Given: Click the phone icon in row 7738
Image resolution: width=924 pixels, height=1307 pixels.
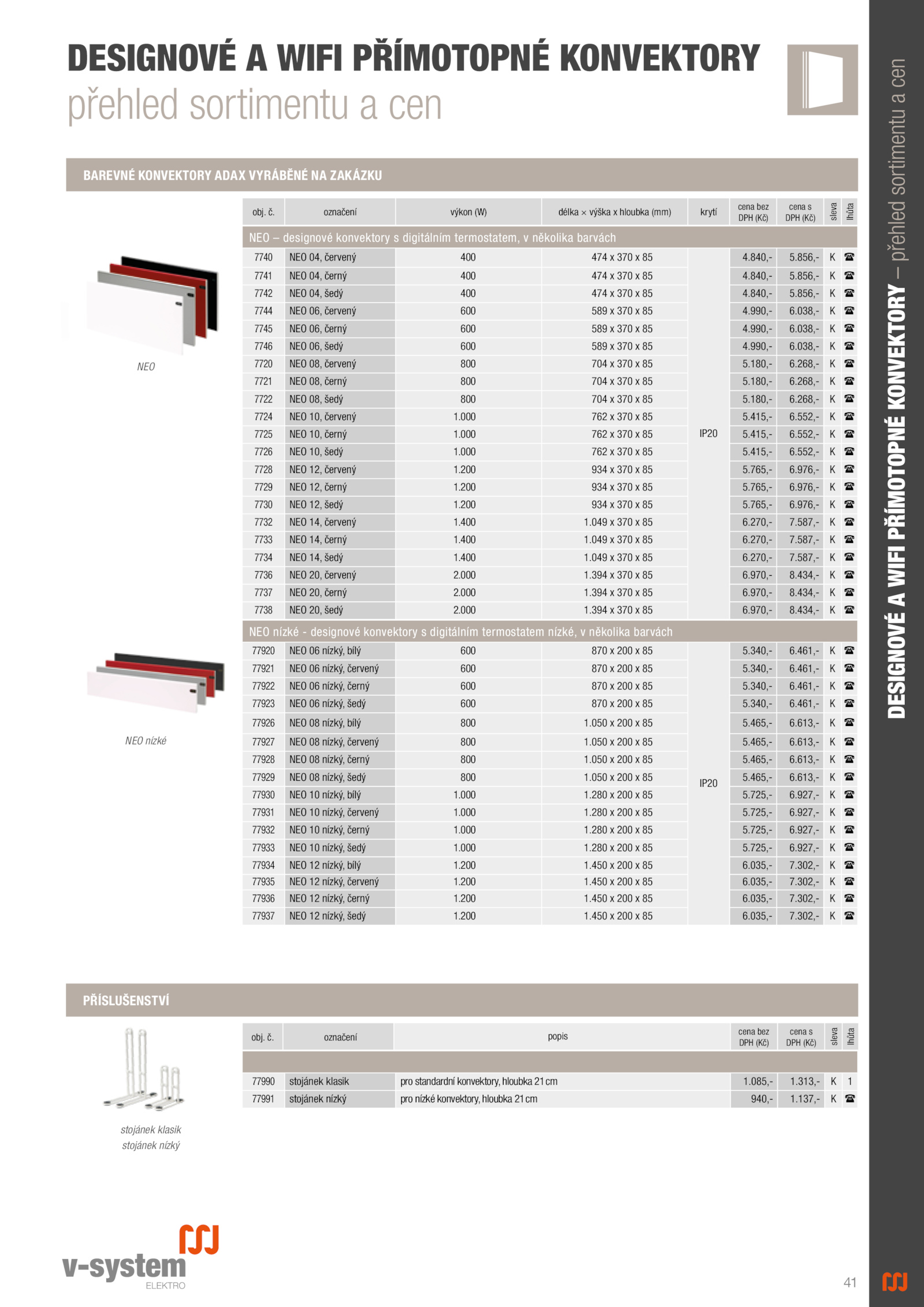Looking at the screenshot, I should coord(850,610).
